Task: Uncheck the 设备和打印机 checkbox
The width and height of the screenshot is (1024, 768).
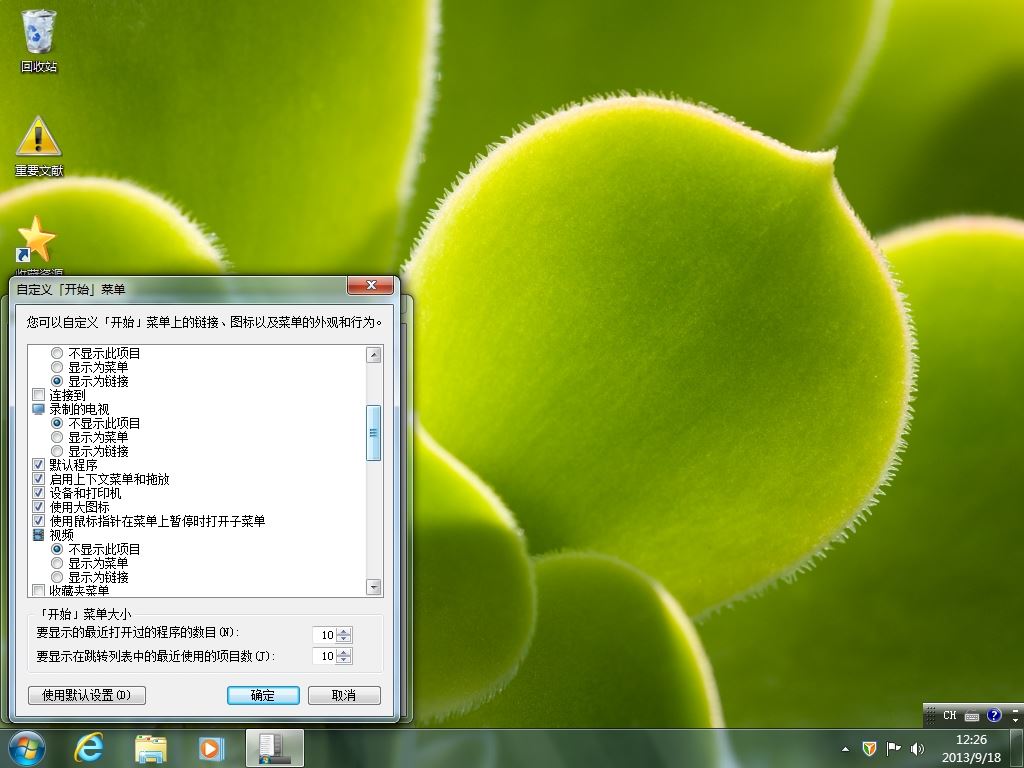Action: 39,493
